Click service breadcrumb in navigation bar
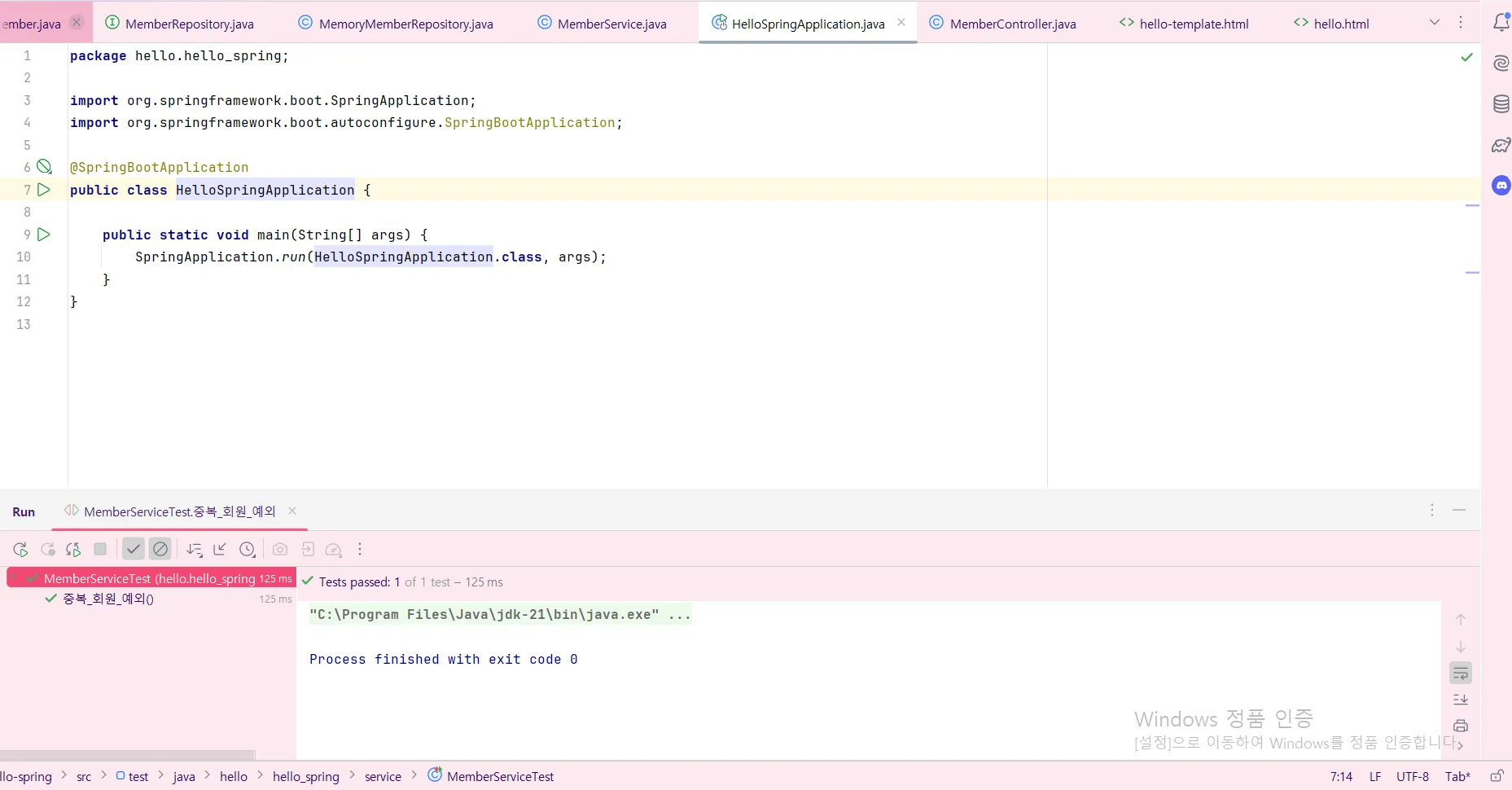The height and width of the screenshot is (790, 1512). [x=383, y=777]
